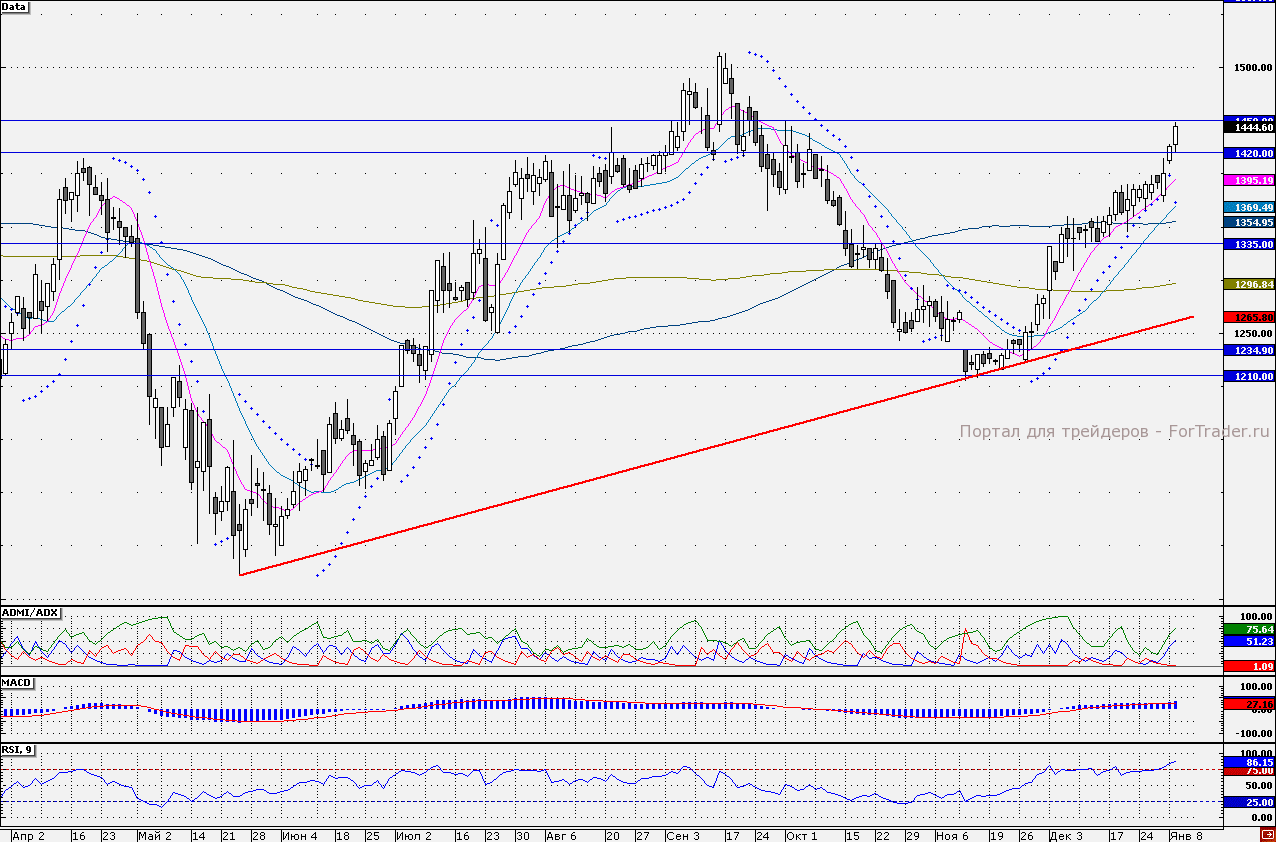Click the magenta 1395.19 moving average tag
This screenshot has height=842, width=1276.
pos(1250,180)
